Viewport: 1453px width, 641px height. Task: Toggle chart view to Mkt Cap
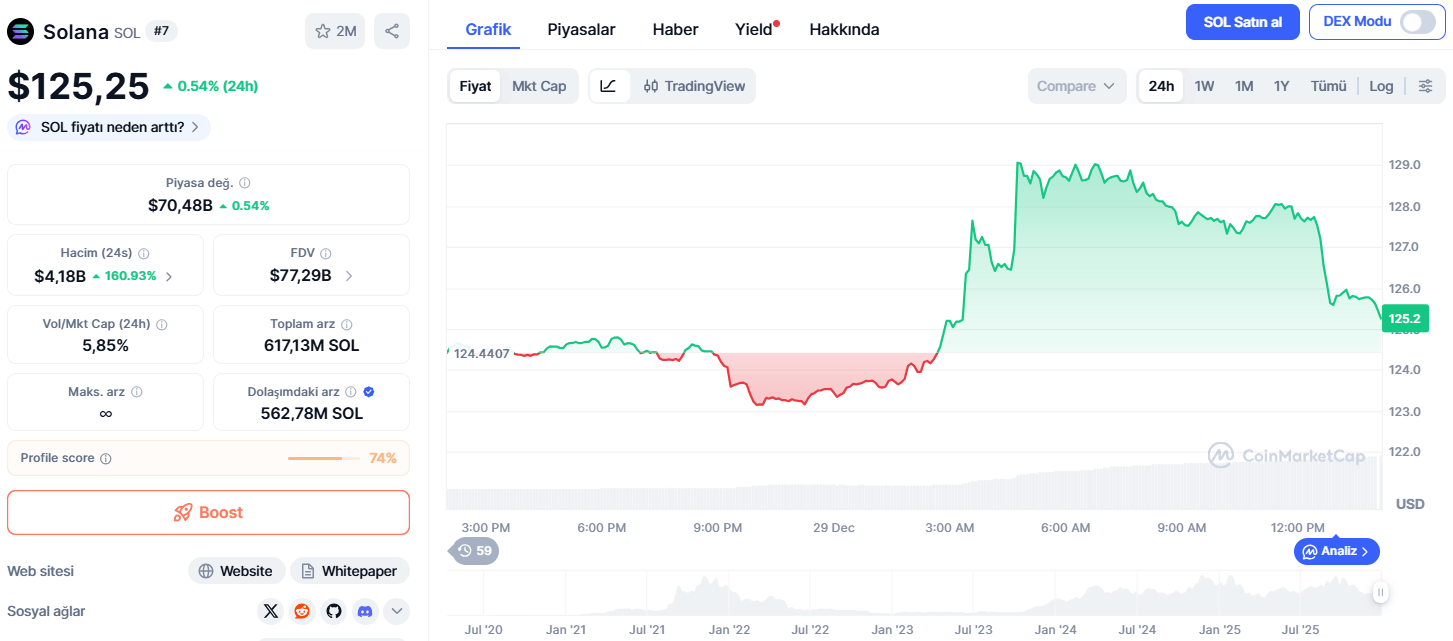pyautogui.click(x=539, y=86)
